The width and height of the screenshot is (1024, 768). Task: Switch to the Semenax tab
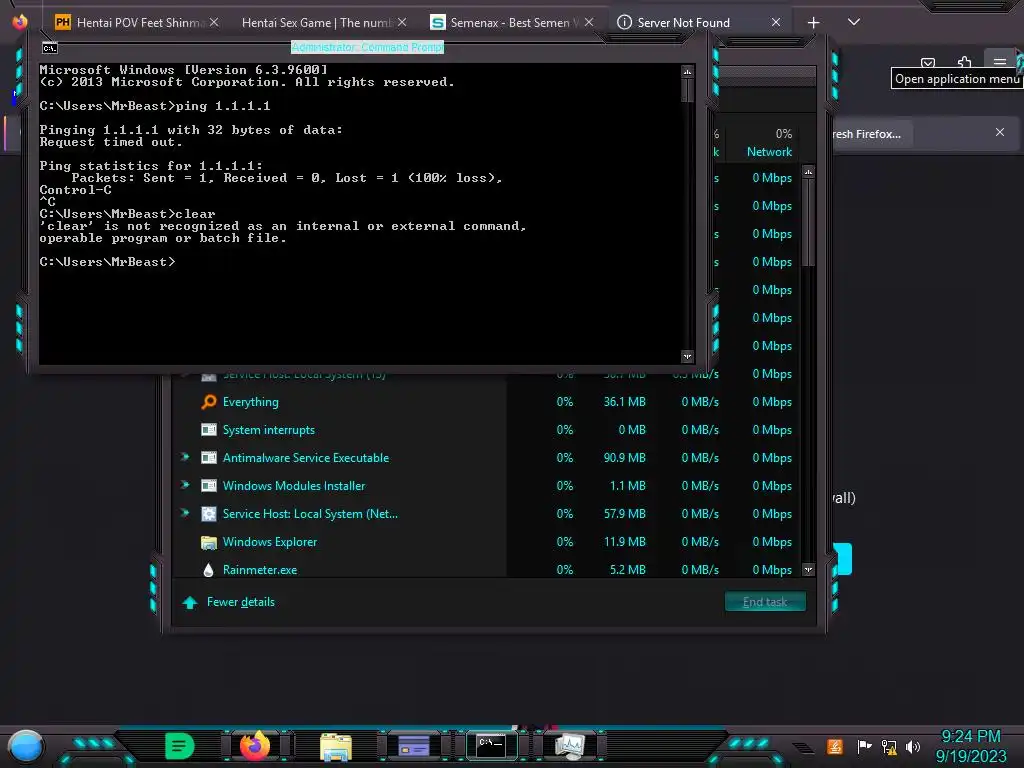point(513,23)
